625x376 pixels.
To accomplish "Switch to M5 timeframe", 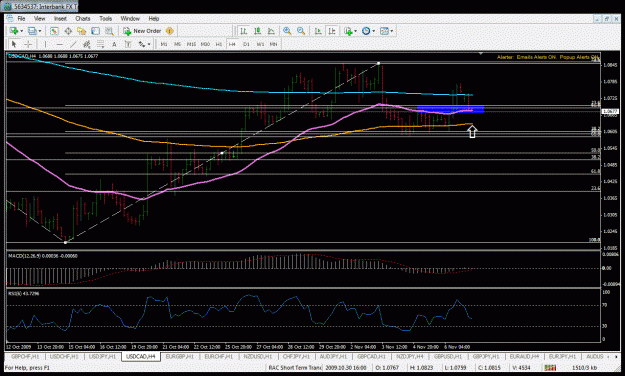I will tap(177, 44).
